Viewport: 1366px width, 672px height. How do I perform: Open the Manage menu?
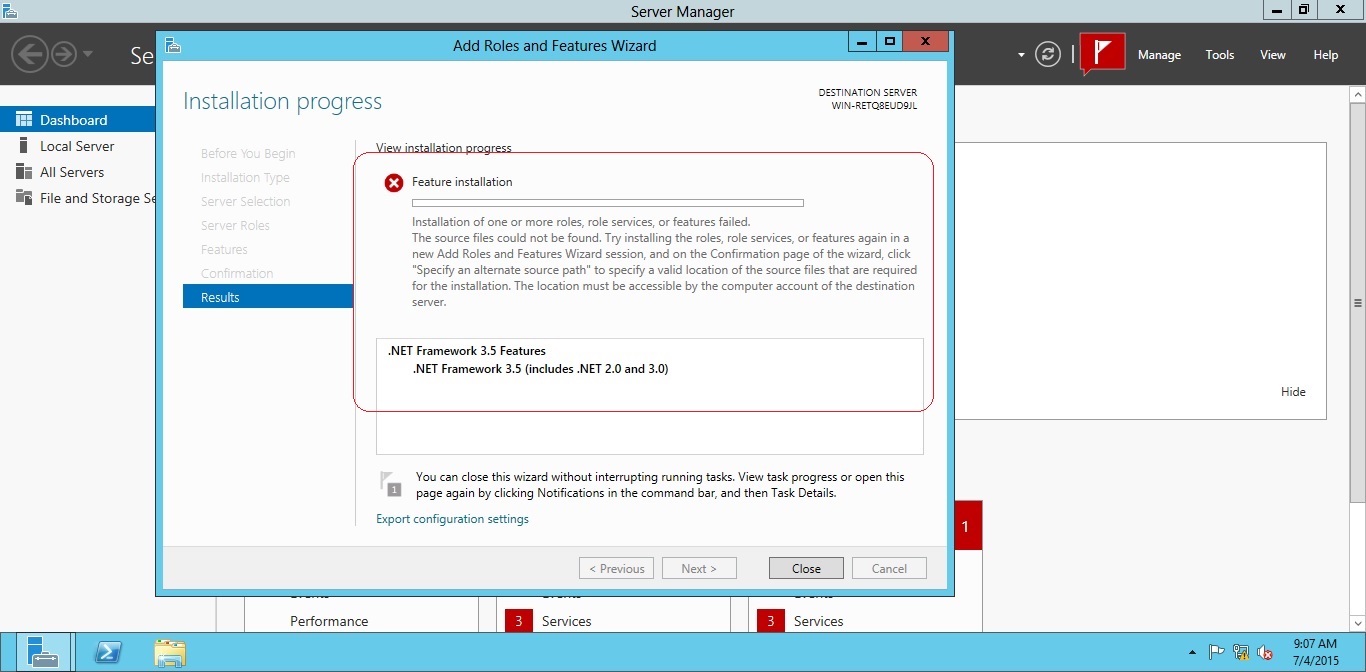[1159, 54]
